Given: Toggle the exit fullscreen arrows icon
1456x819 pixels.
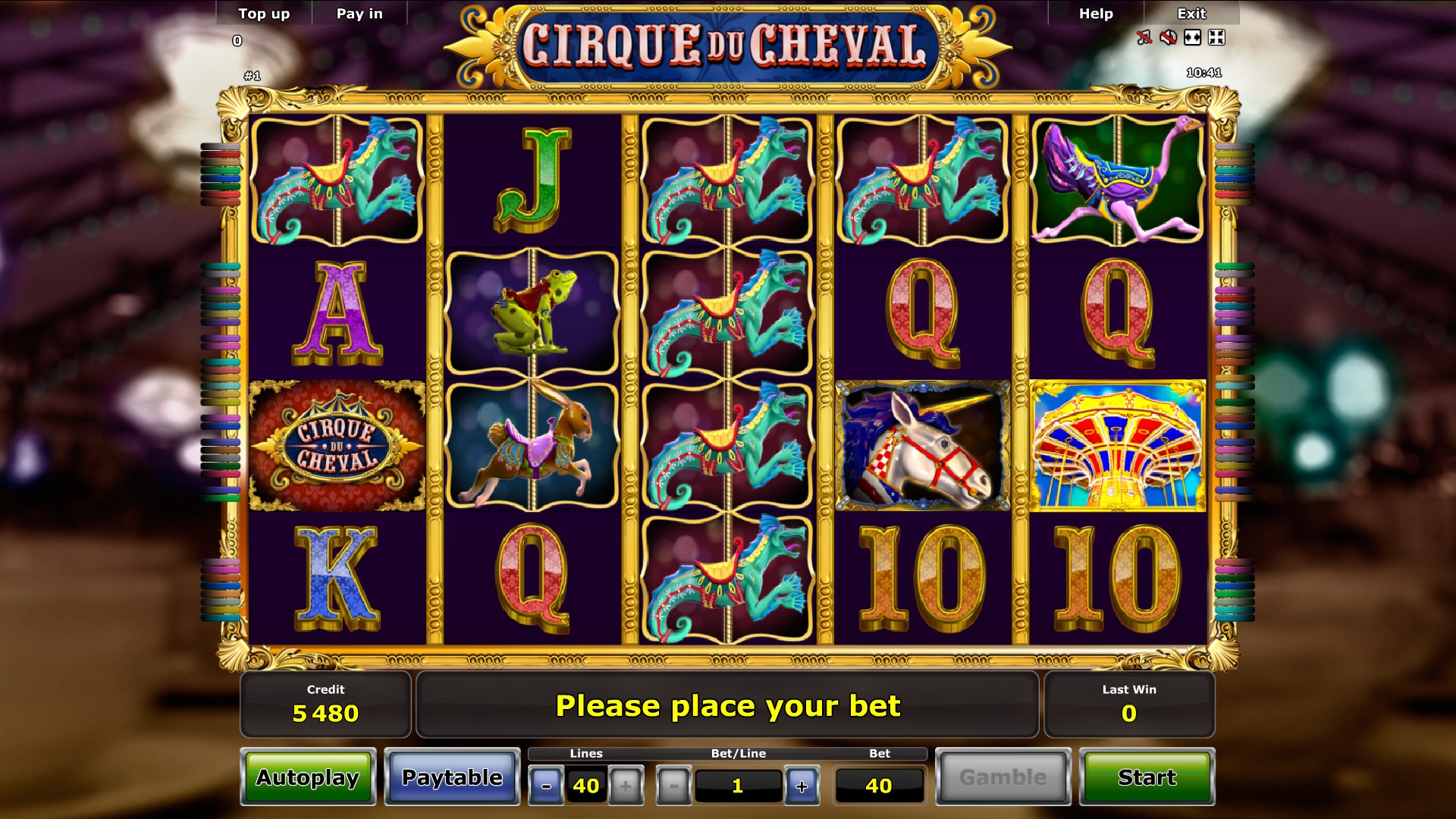Looking at the screenshot, I should click(1216, 37).
